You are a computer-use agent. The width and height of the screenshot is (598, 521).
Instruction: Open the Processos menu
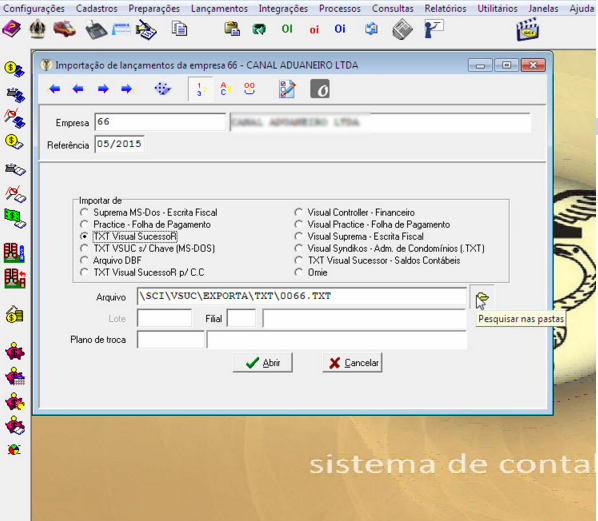[x=339, y=8]
